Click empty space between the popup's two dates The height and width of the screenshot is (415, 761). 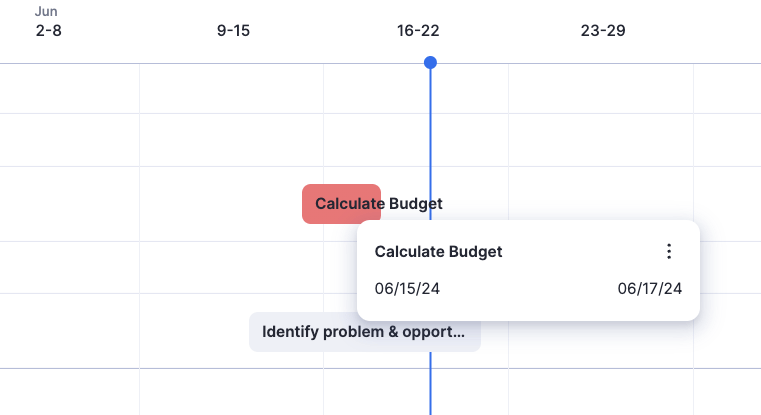(528, 289)
